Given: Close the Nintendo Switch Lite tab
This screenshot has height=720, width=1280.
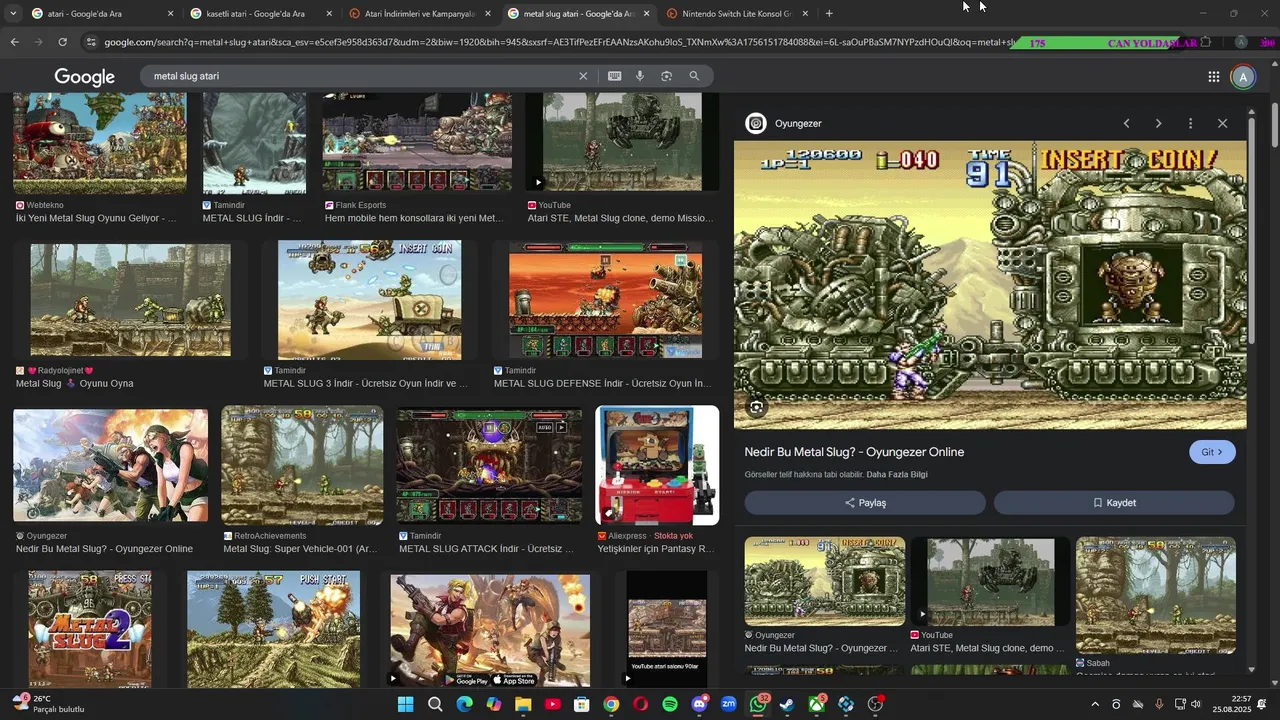Looking at the screenshot, I should click(805, 14).
